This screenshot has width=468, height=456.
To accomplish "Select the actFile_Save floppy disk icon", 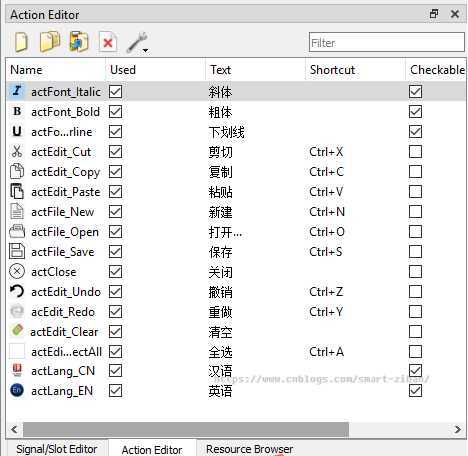I will [17, 251].
